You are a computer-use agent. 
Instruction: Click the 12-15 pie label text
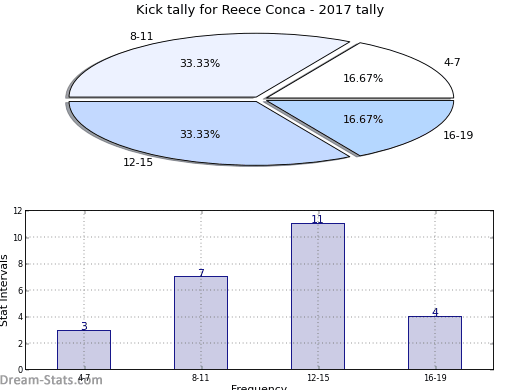(138, 162)
